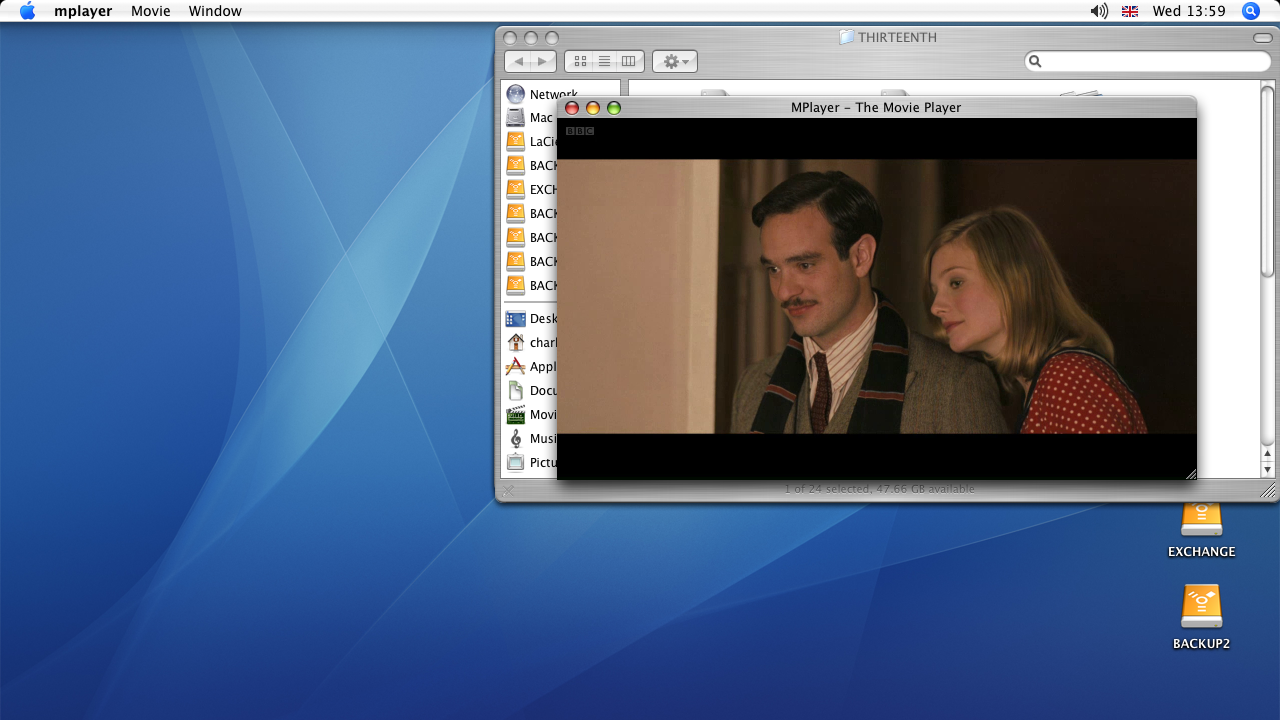The image size is (1280, 720).
Task: Zoom the MPlayer window with green button
Action: [614, 108]
